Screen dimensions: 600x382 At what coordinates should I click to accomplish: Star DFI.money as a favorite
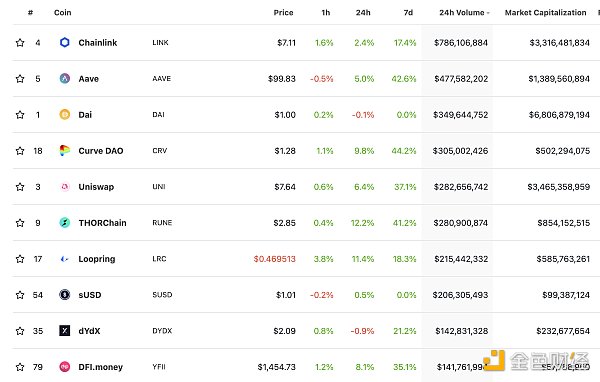click(20, 367)
